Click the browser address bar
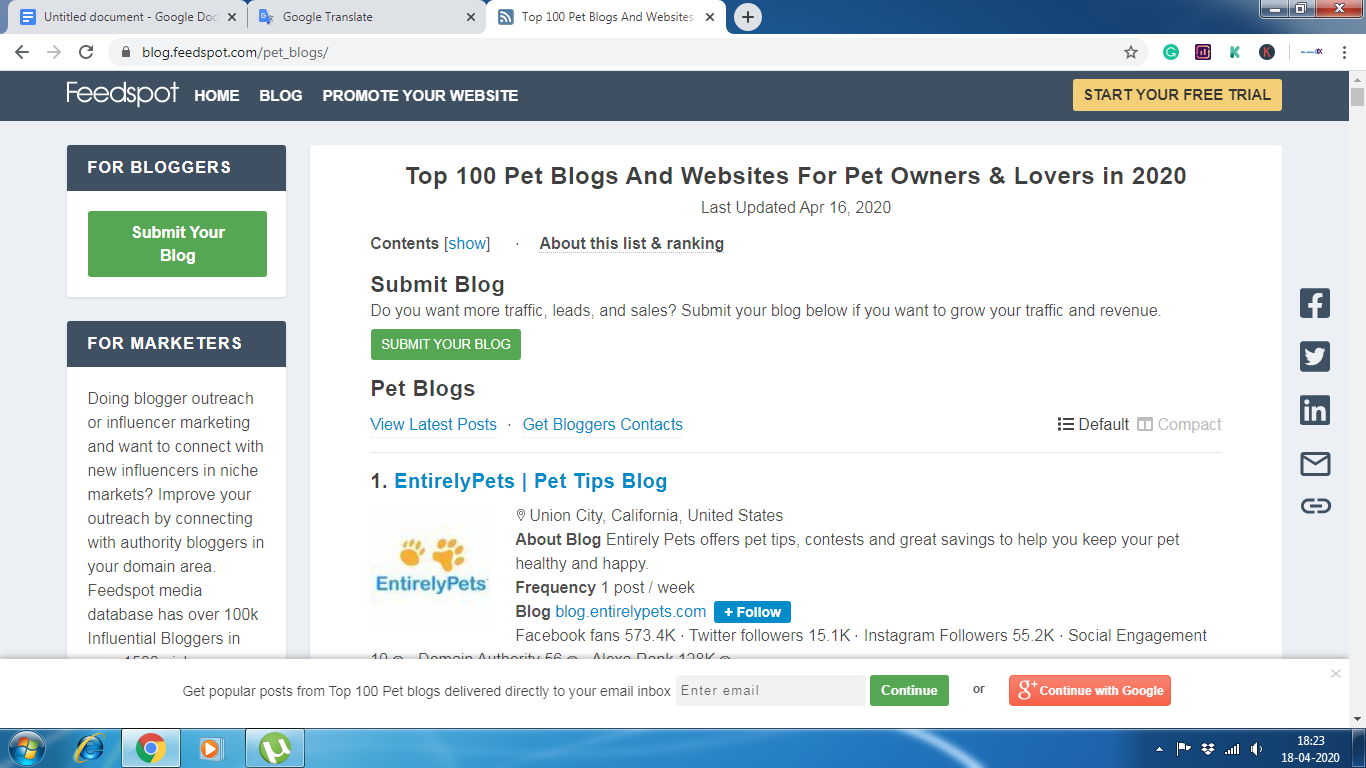The image size is (1366, 768). (x=629, y=52)
